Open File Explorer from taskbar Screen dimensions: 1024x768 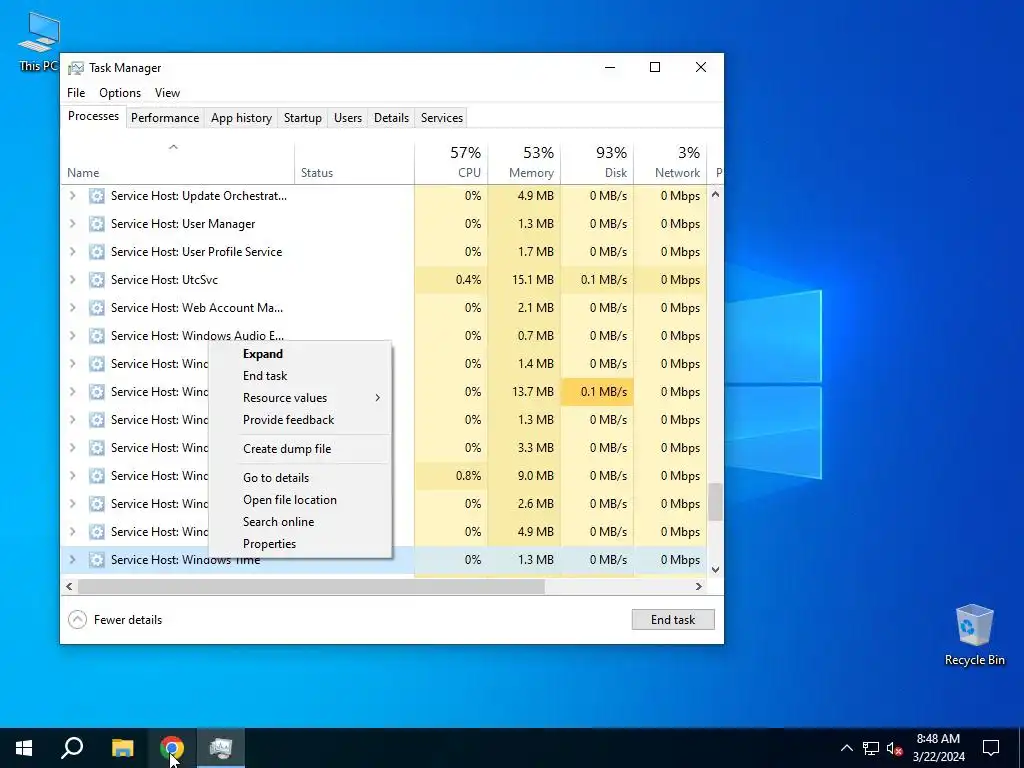pos(122,748)
